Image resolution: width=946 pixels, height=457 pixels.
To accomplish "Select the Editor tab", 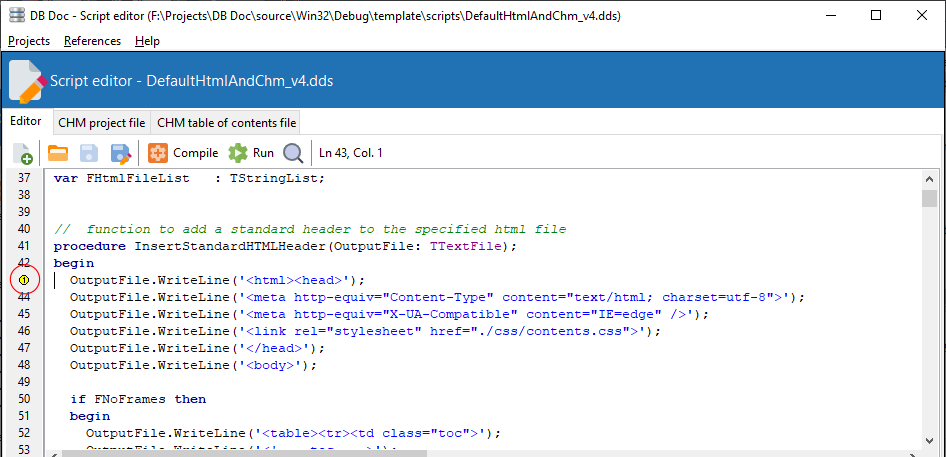I will [x=26, y=122].
